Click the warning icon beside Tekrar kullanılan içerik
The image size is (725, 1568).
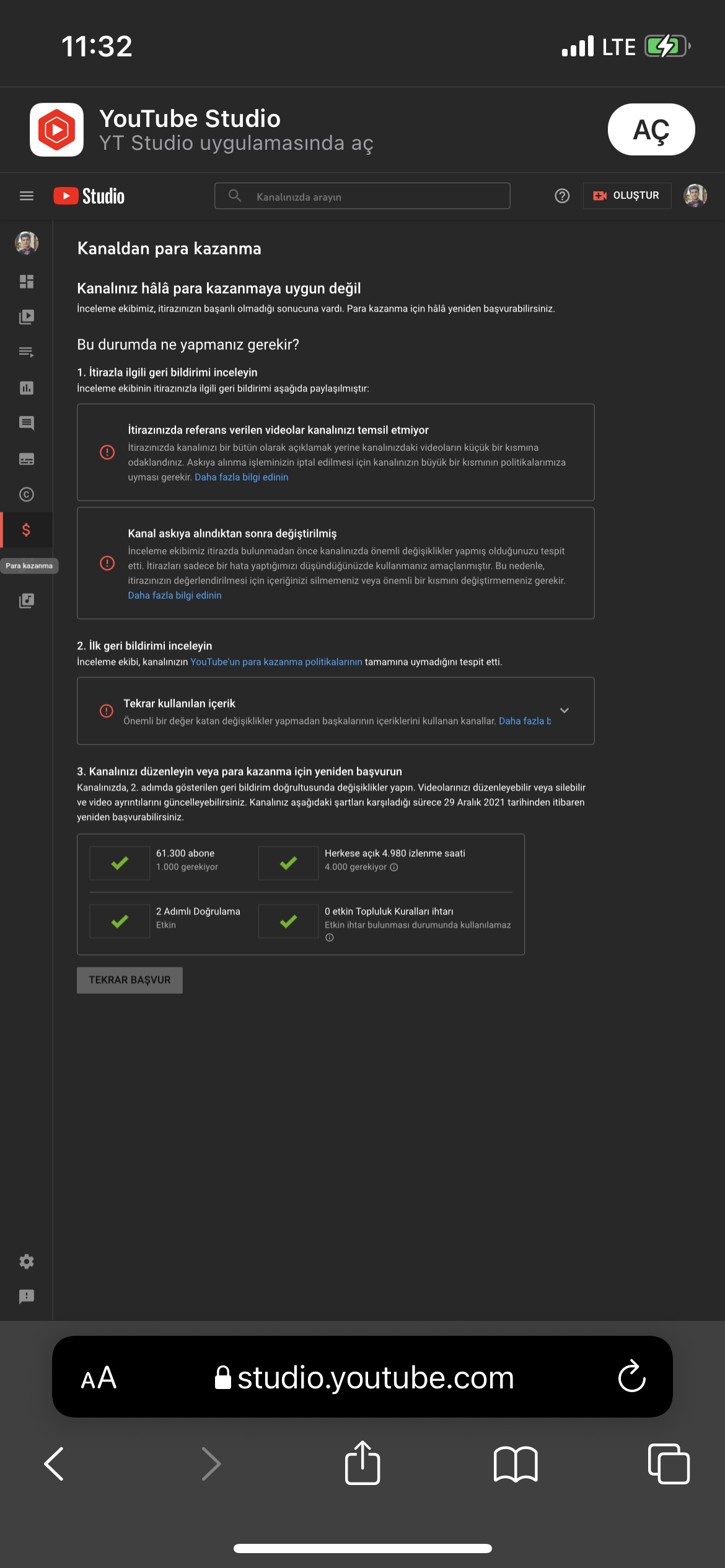click(x=107, y=710)
